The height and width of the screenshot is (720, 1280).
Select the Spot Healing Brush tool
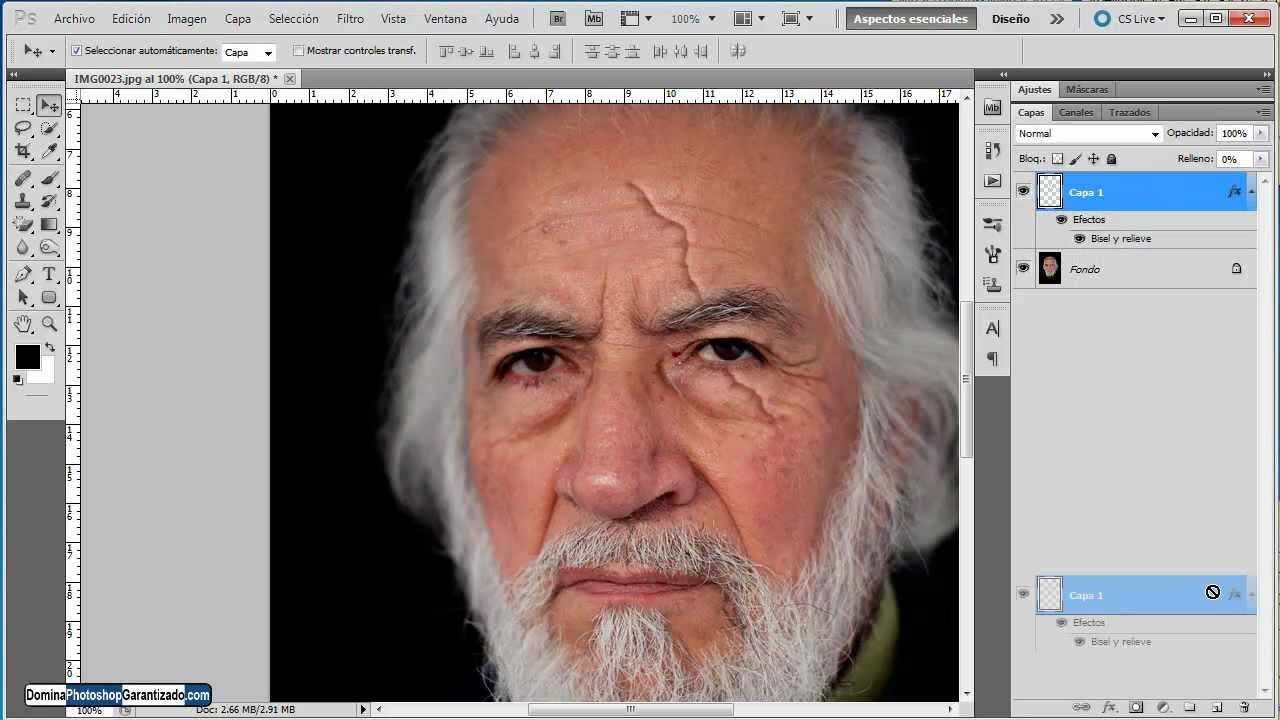[x=23, y=179]
